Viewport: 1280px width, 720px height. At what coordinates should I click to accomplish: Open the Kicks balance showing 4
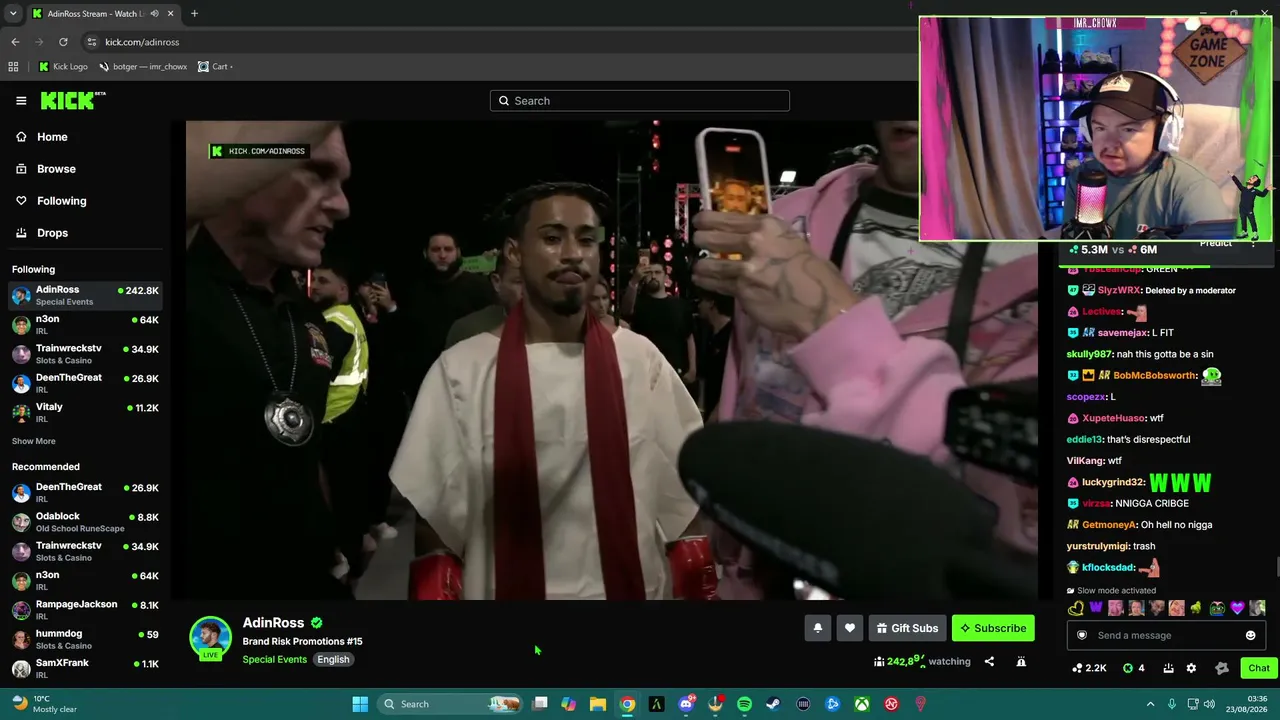tap(1133, 668)
